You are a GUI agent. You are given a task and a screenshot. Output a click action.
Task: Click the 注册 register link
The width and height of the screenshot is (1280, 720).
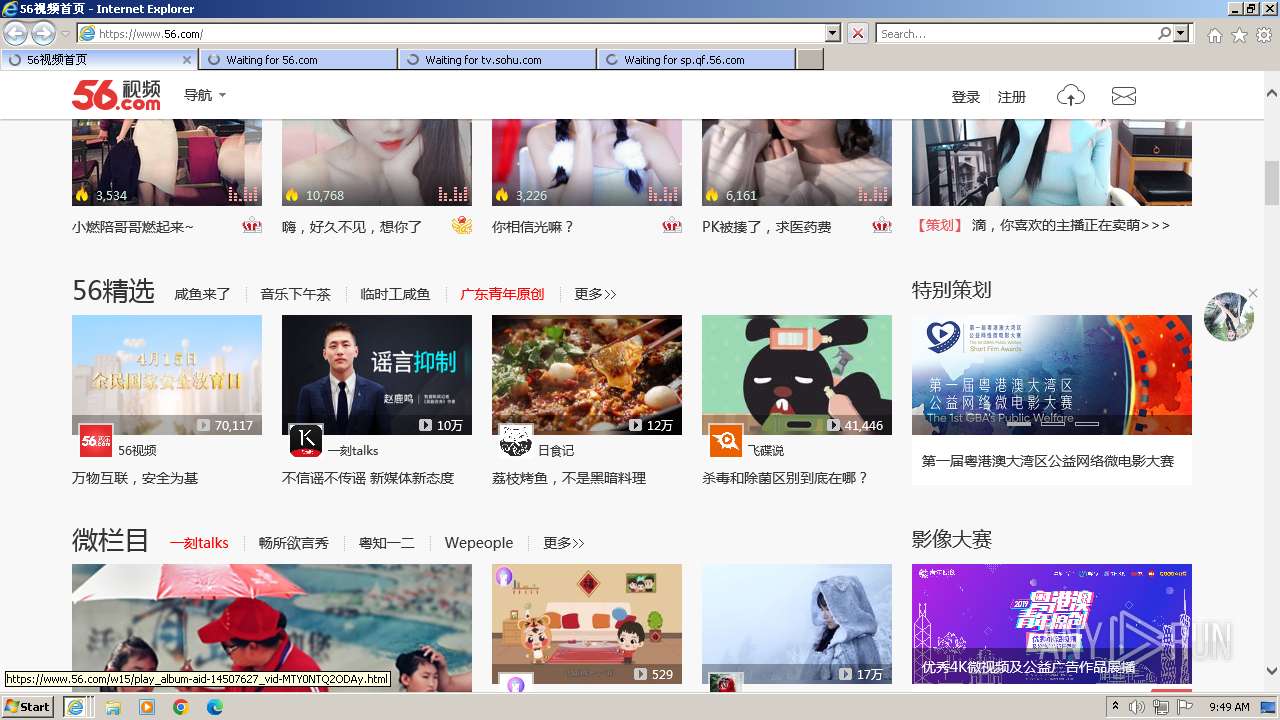tap(1011, 97)
